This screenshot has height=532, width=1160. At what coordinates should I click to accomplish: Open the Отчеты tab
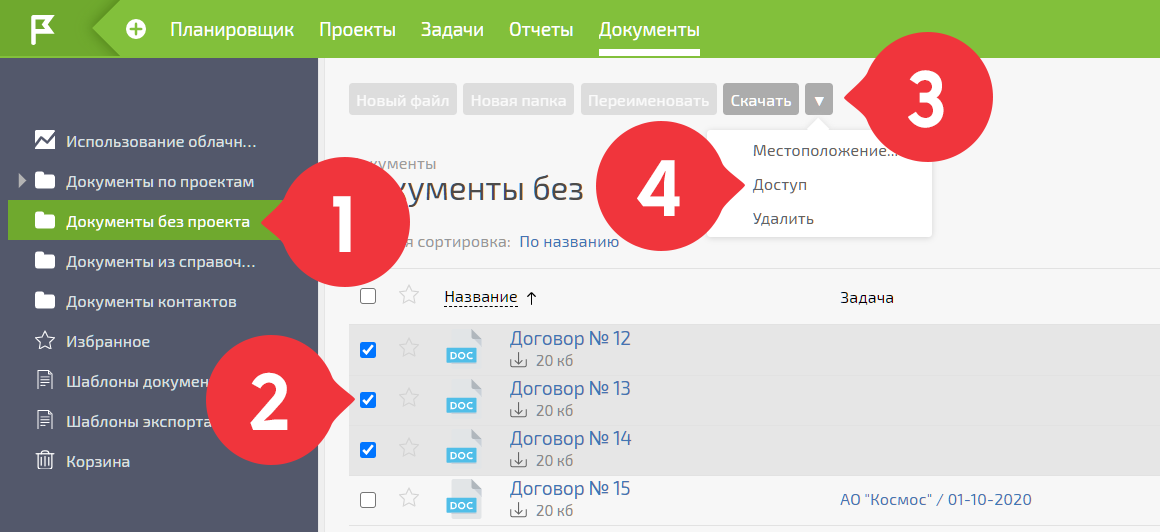tap(541, 30)
